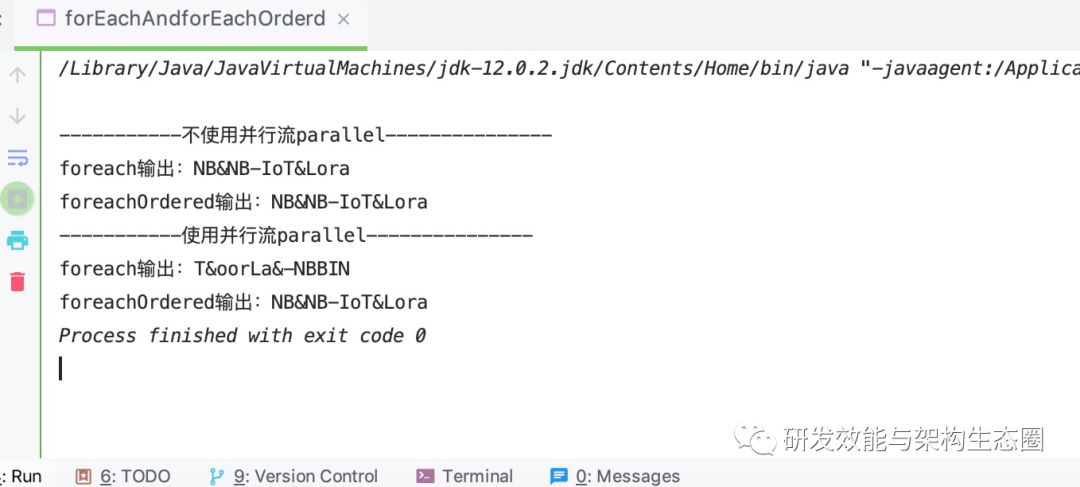Click the blue Print console icon
The width and height of the screenshot is (1080, 487).
(18, 240)
